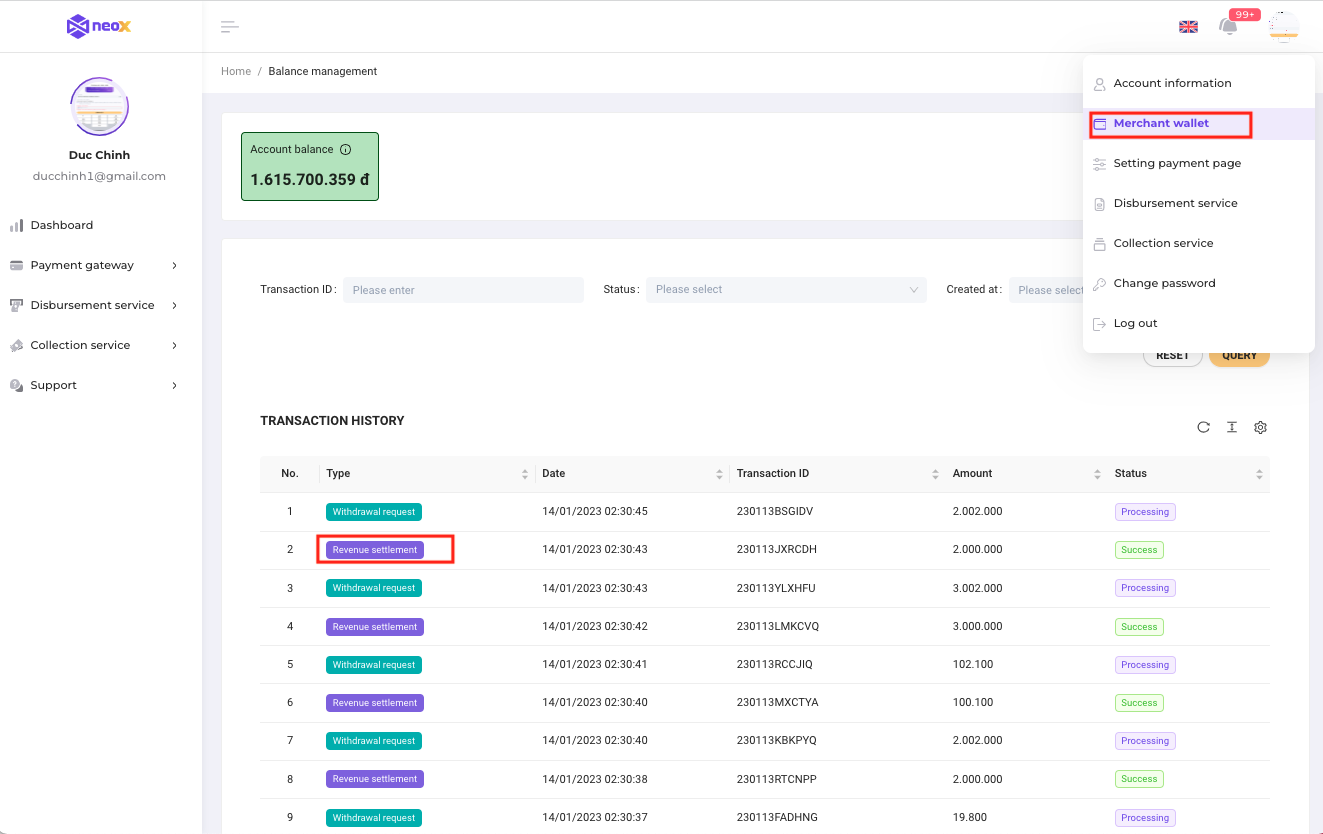
Task: Refresh the transaction history table
Action: [1204, 428]
